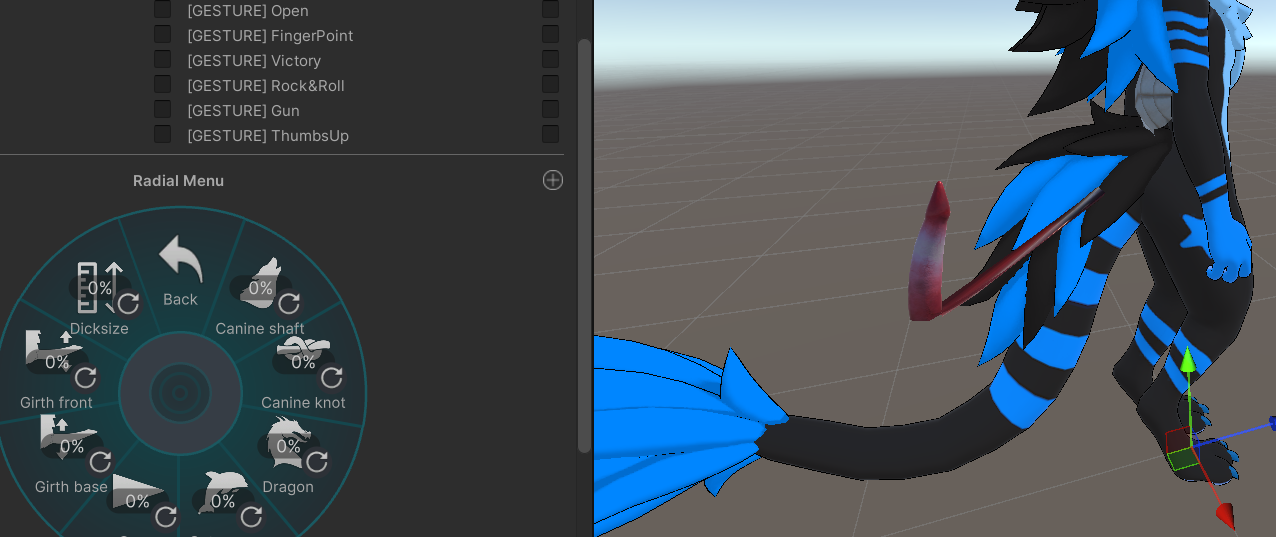This screenshot has width=1276, height=537.
Task: Click the Canine shaft 0% value
Action: (x=261, y=288)
